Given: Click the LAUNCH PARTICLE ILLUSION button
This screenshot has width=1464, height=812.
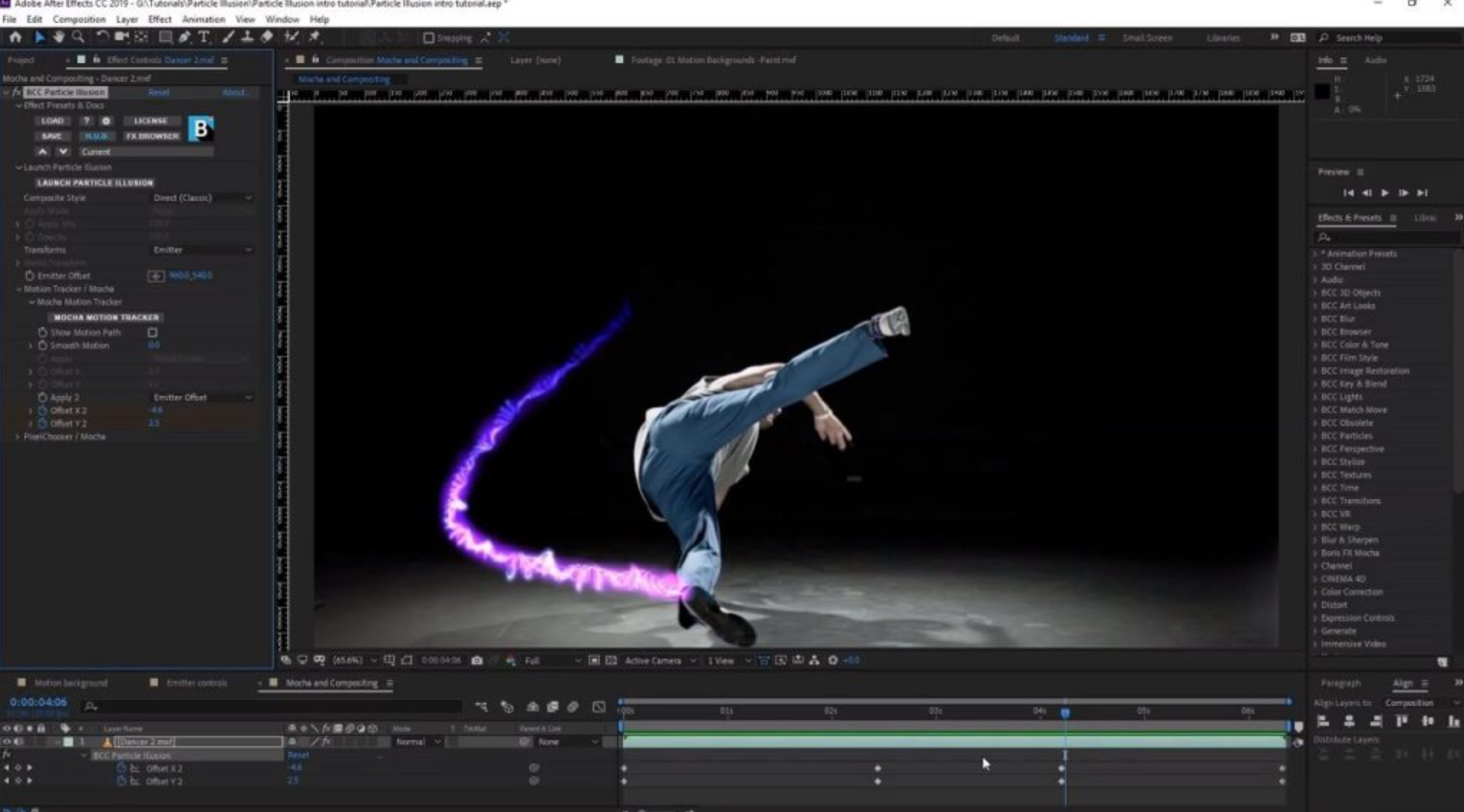Looking at the screenshot, I should click(x=95, y=183).
